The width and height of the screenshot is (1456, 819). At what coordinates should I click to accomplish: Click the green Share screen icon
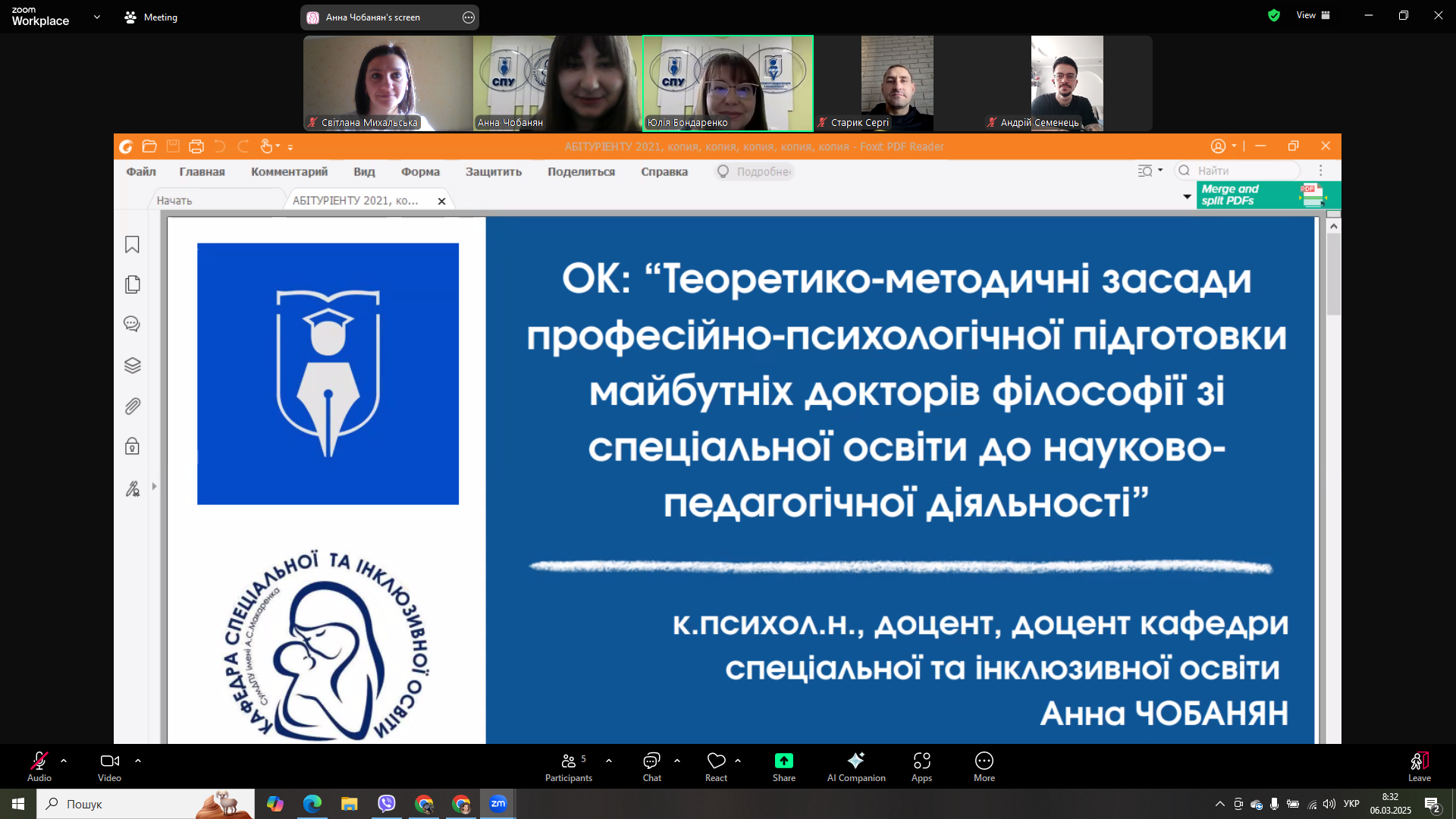[x=783, y=761]
